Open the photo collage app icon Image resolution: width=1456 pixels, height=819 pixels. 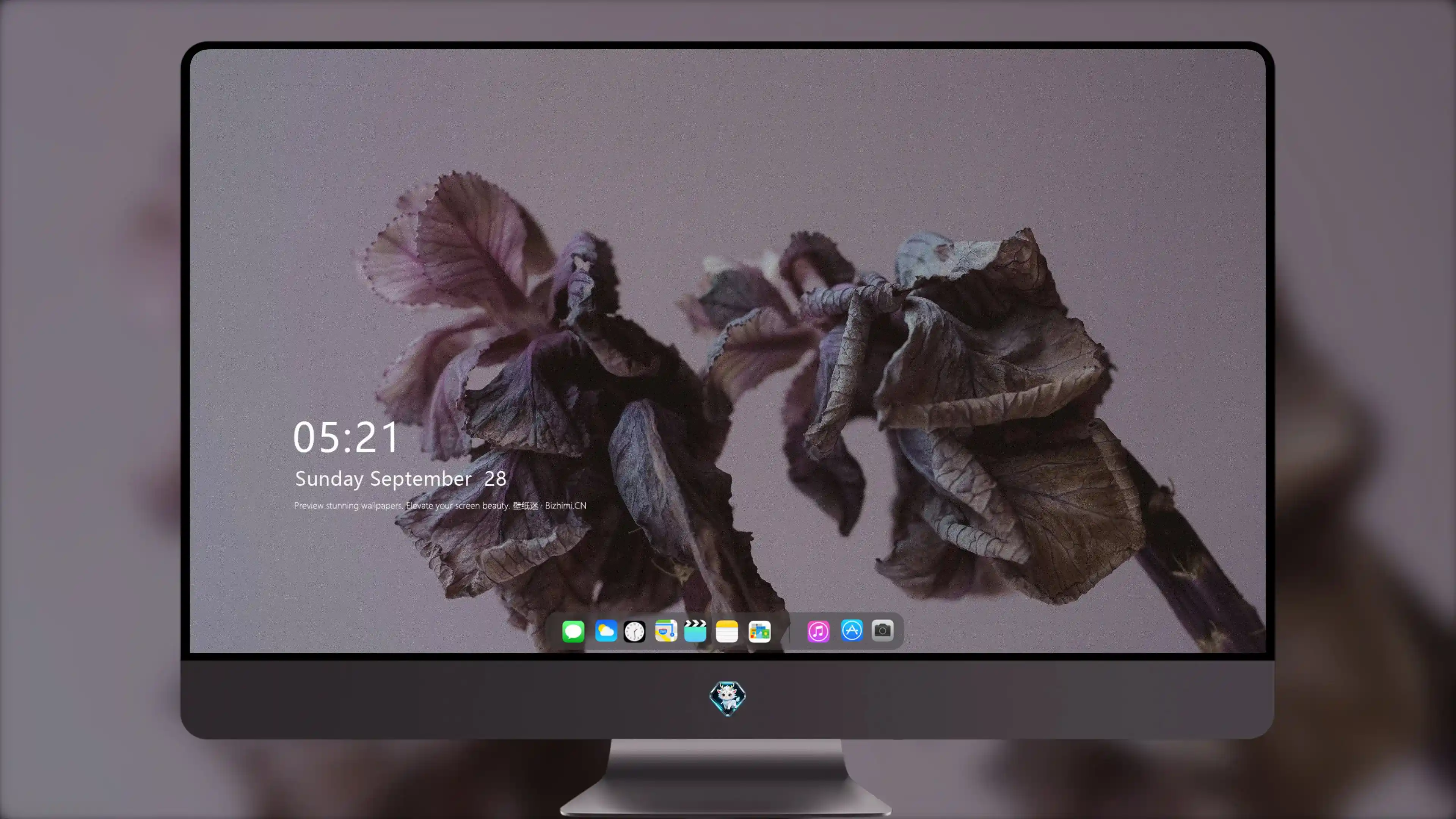click(x=759, y=631)
